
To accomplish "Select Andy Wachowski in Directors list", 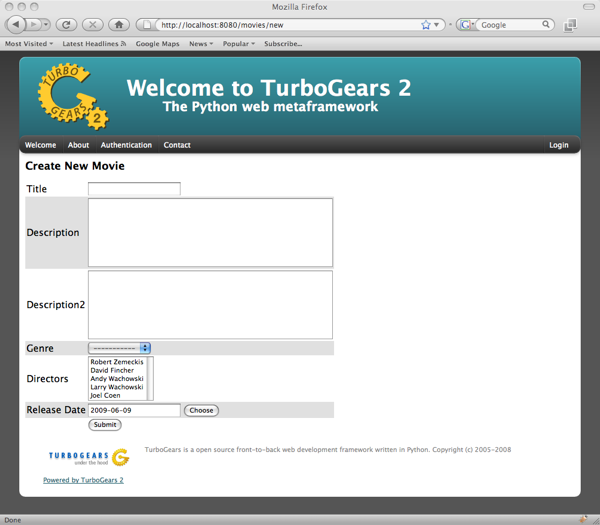I will (117, 378).
